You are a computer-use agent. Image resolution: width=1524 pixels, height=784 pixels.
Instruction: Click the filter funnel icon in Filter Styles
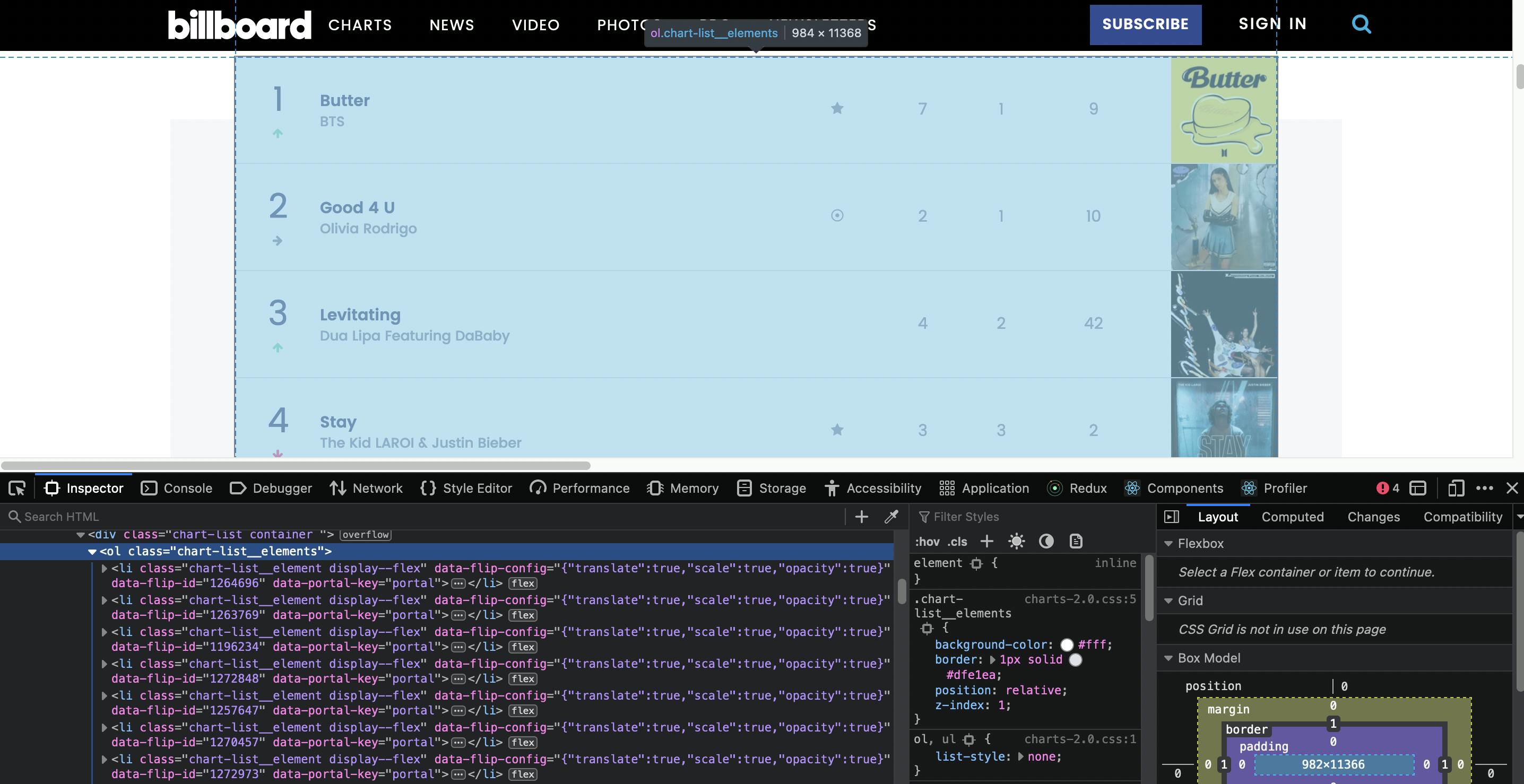[x=923, y=517]
